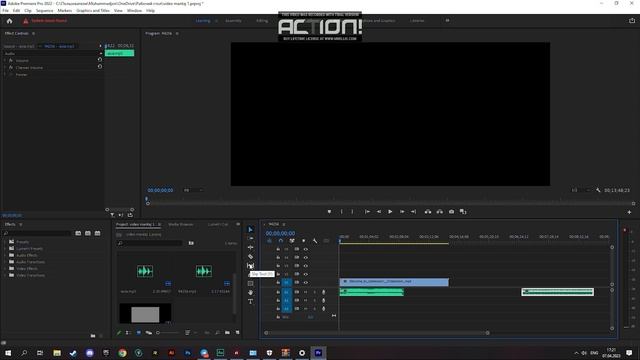
Task: Open the File menu
Action: click(x=5, y=11)
